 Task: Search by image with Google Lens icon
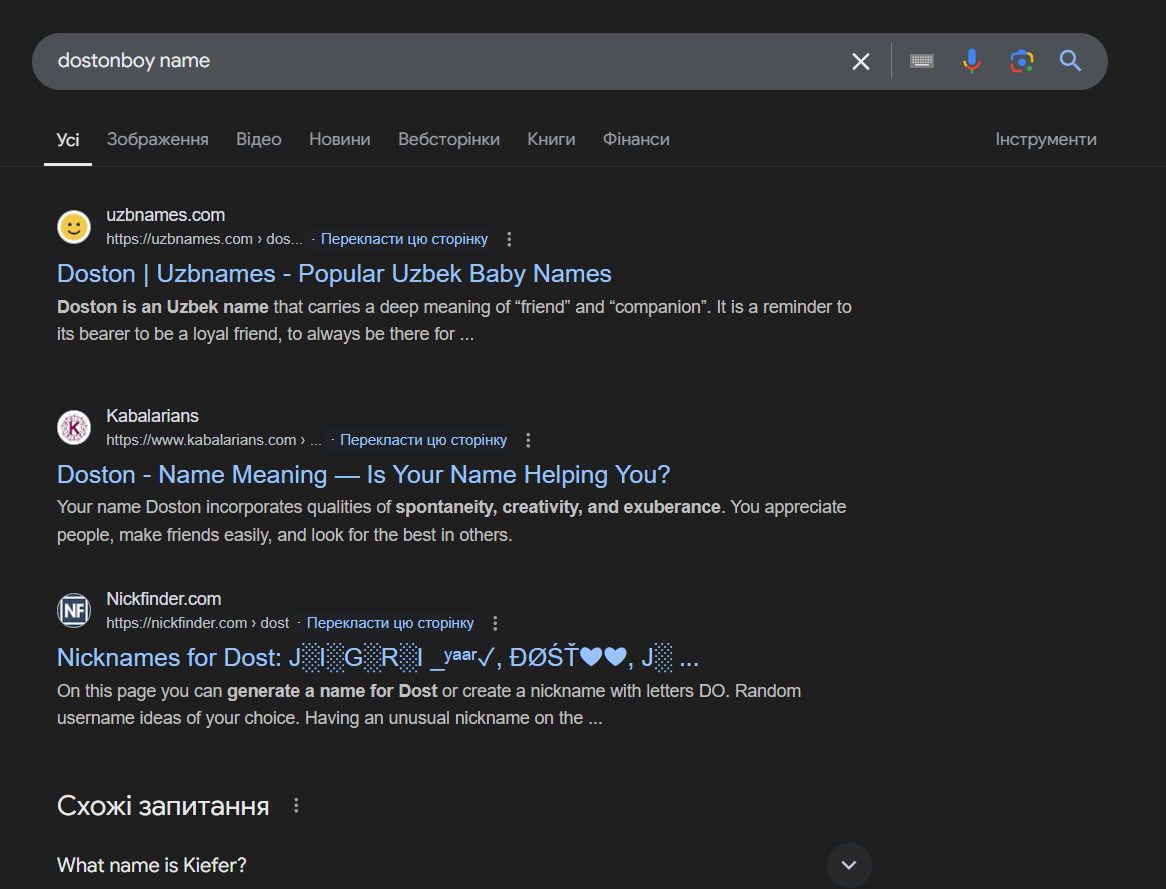click(x=1021, y=62)
